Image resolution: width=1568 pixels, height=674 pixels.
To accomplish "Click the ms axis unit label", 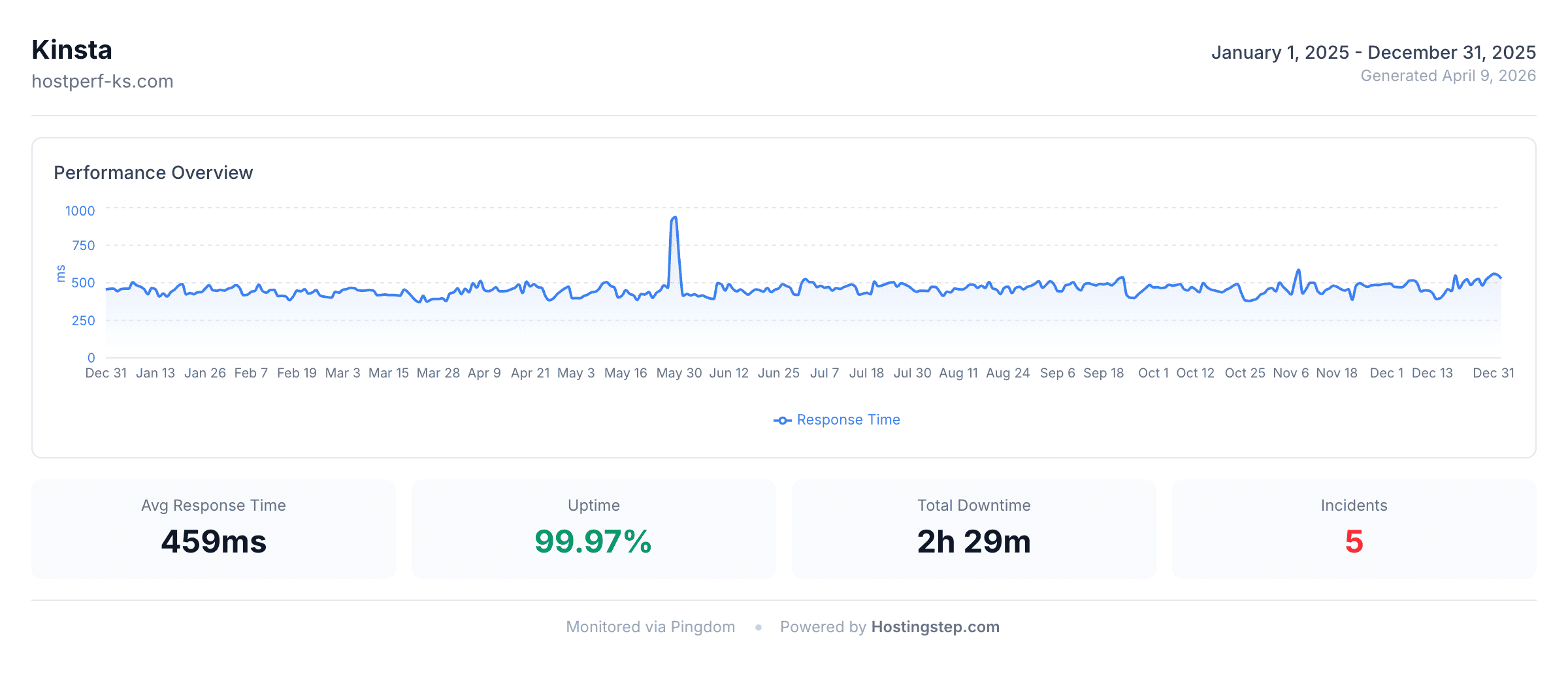I will (x=61, y=274).
